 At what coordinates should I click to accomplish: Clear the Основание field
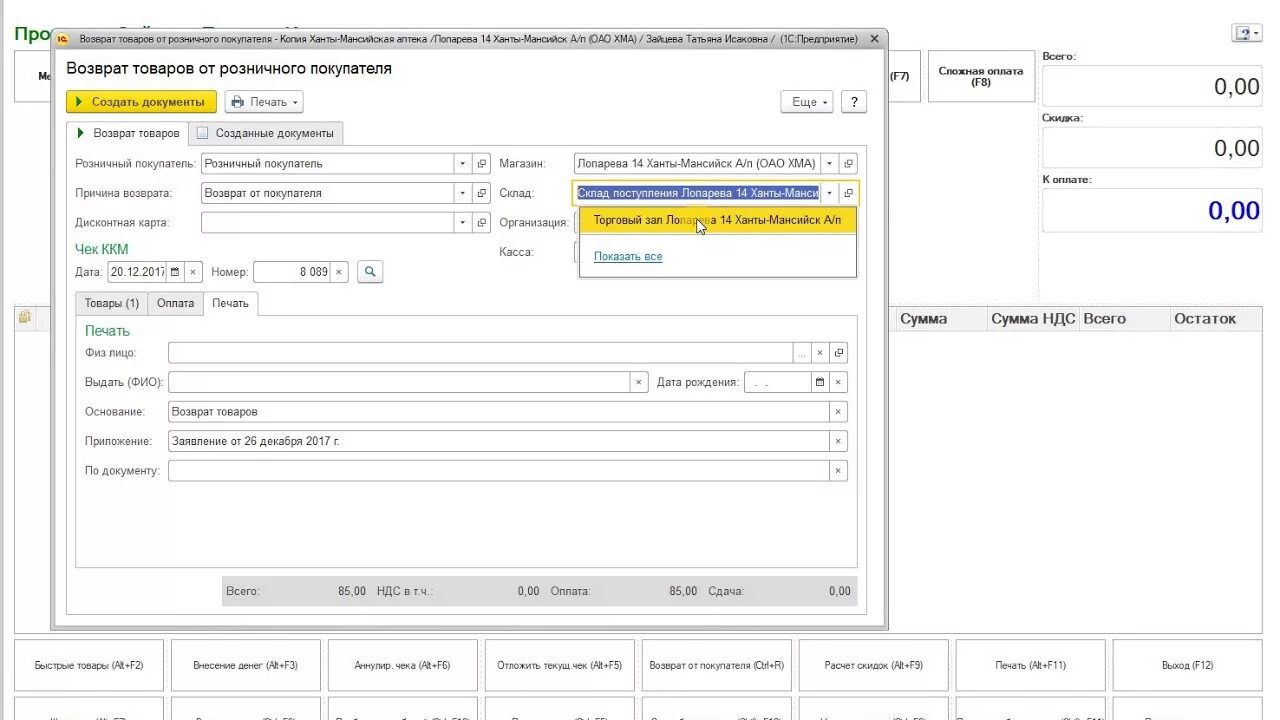pyautogui.click(x=839, y=412)
